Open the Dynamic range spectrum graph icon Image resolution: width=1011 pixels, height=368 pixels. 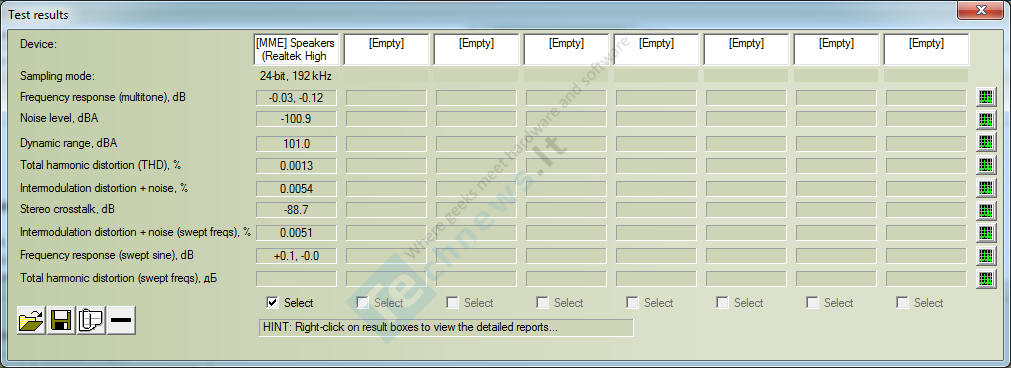point(986,142)
